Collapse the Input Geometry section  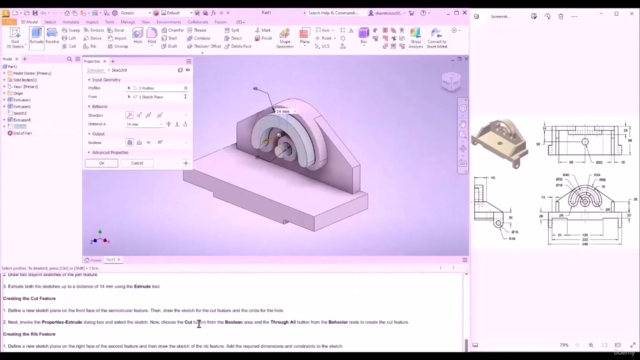89,80
